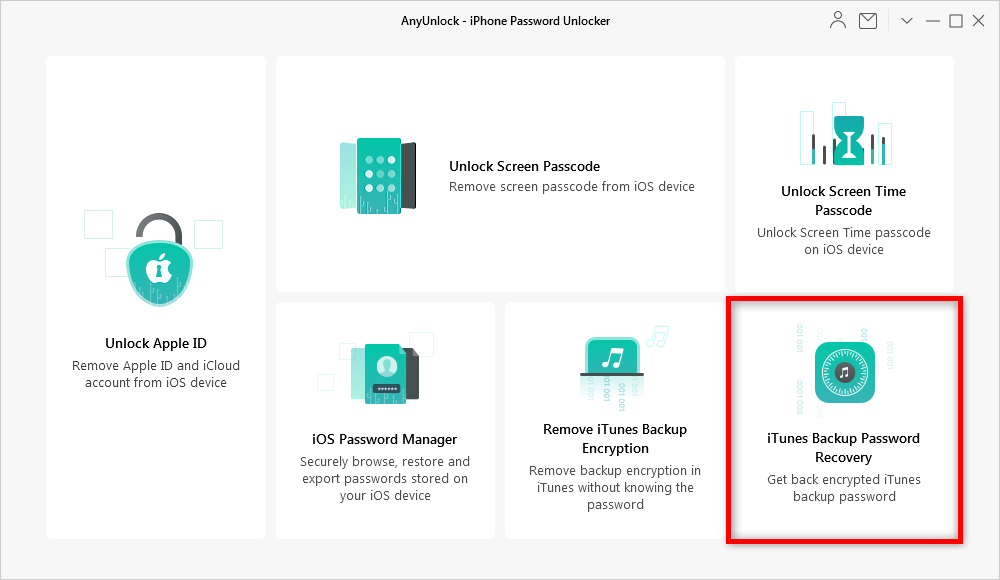The height and width of the screenshot is (580, 1000).
Task: Maximize the AnyUnlock window
Action: 955,21
